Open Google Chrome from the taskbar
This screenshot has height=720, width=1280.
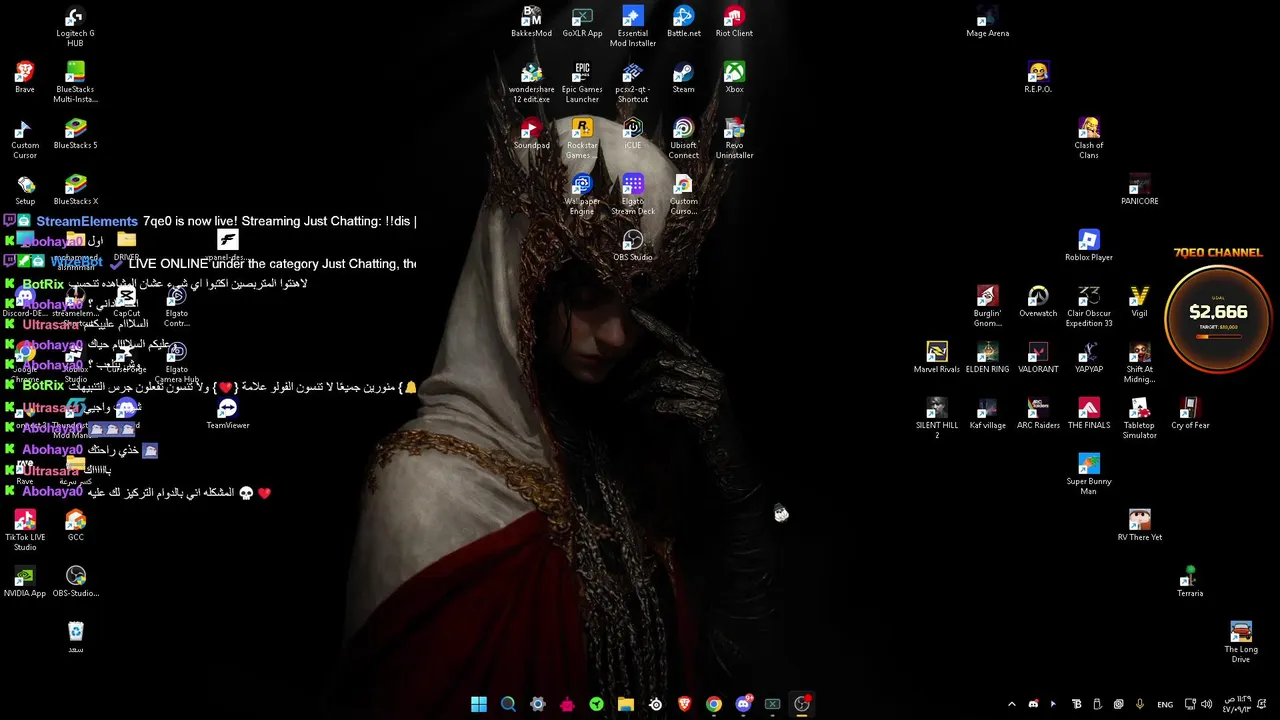pyautogui.click(x=714, y=704)
